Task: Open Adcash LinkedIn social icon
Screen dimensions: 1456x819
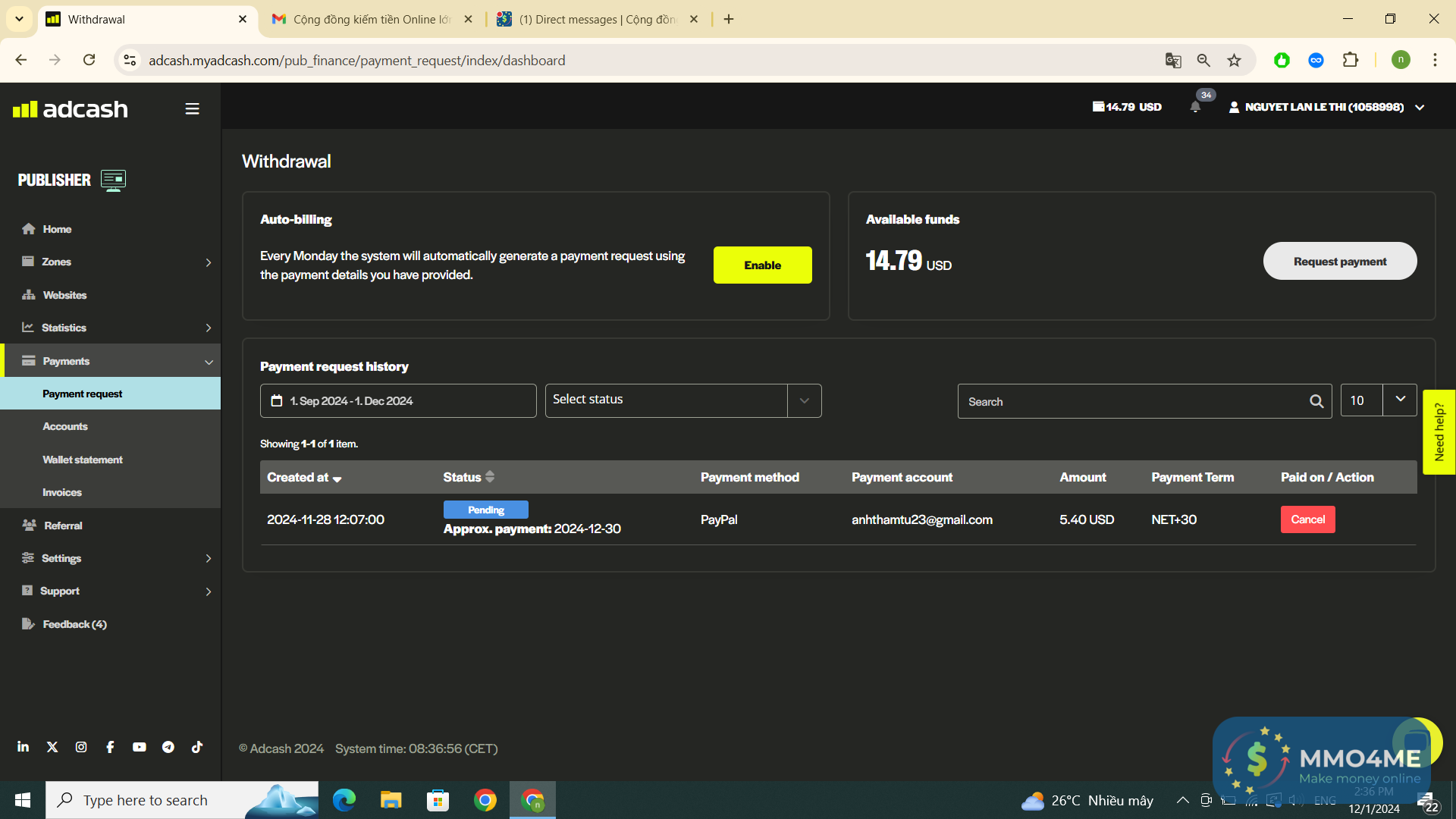Action: coord(24,747)
